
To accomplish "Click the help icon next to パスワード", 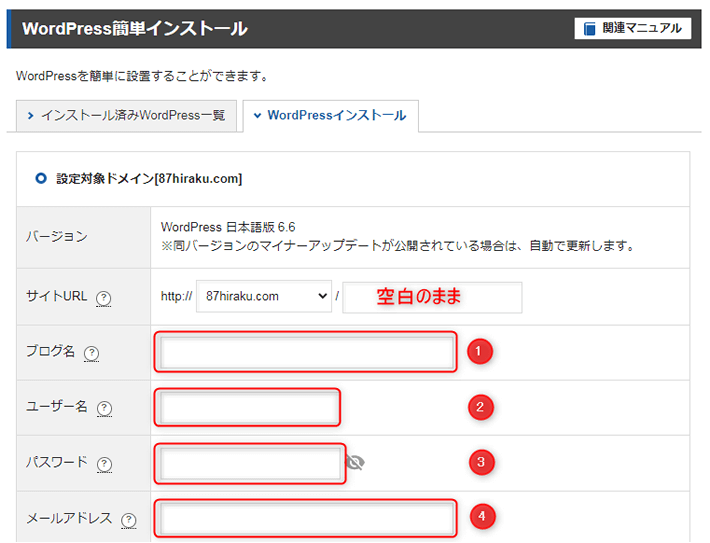I will point(105,464).
